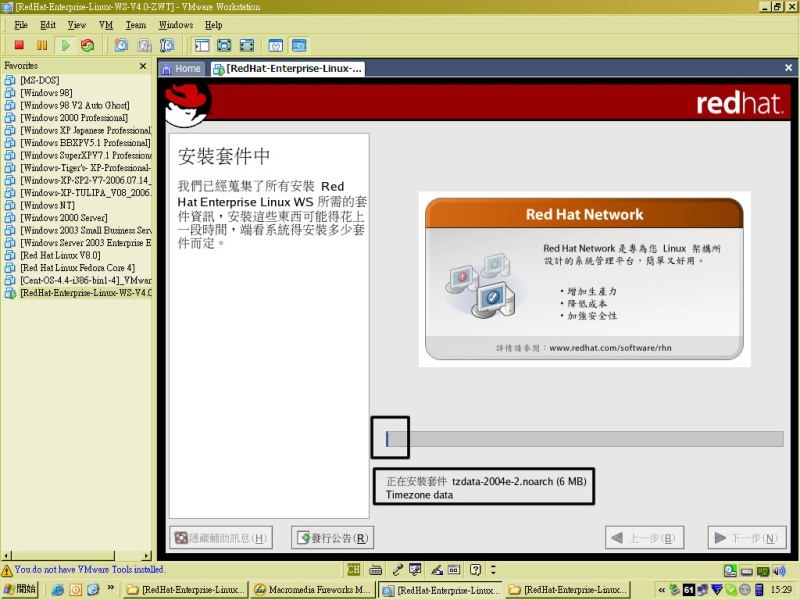Select [Windows-XP-TULIPA_V08_2006] favorite
Image resolution: width=800 pixels, height=600 pixels.
click(78, 193)
